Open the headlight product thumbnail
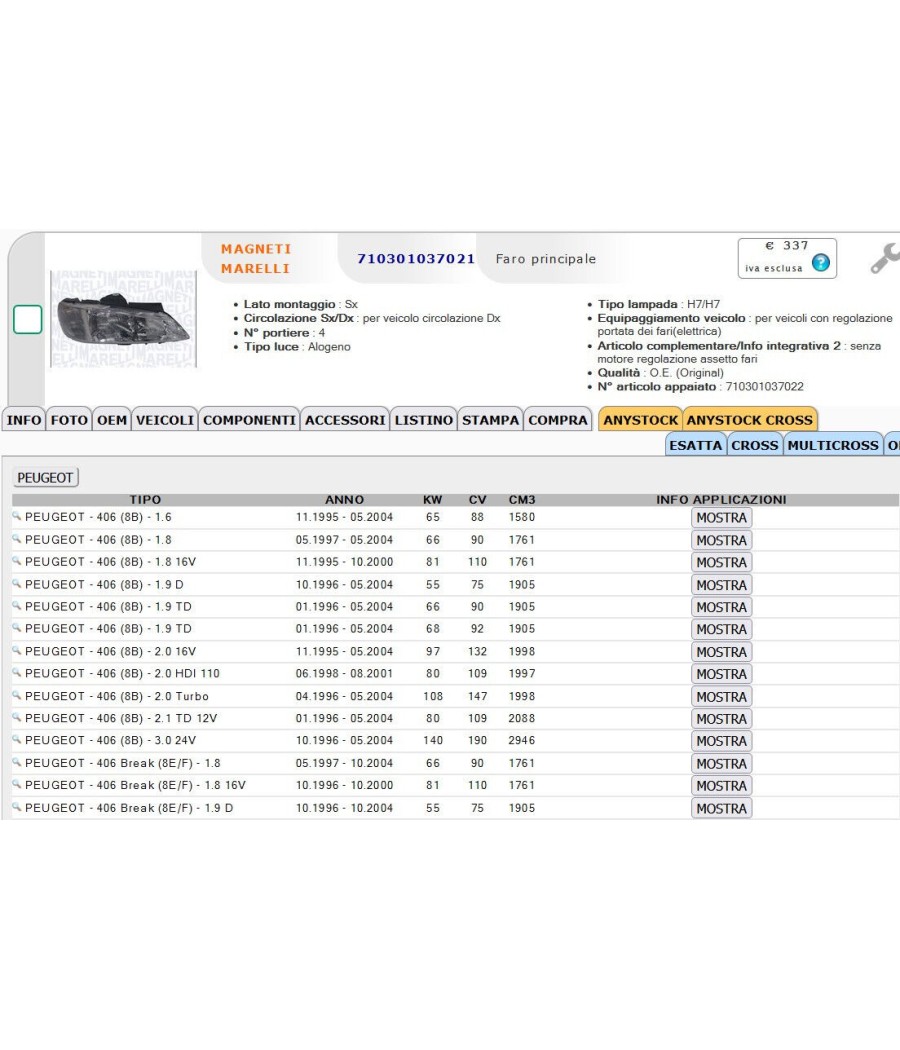Screen dimensions: 900x1050 pos(123,319)
